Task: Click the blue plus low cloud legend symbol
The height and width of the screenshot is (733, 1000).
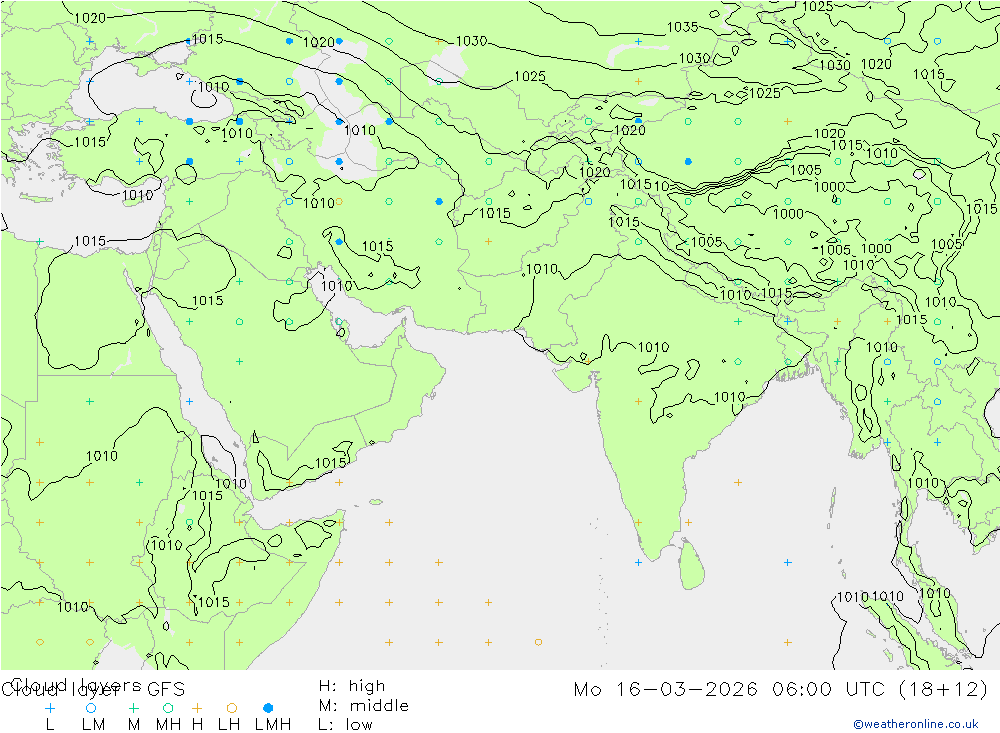Action: tap(50, 708)
